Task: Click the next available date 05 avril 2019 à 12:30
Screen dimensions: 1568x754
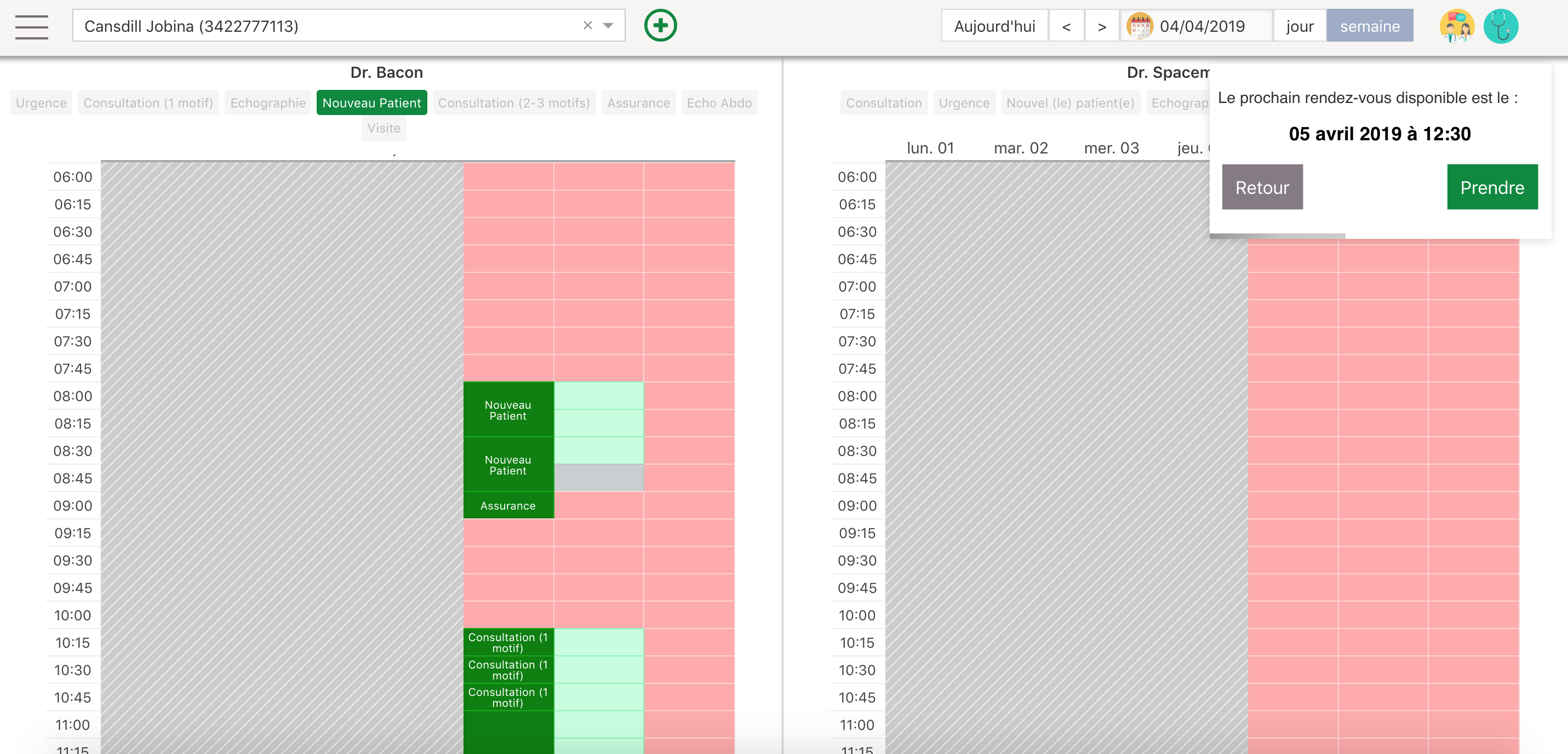Action: click(1380, 134)
